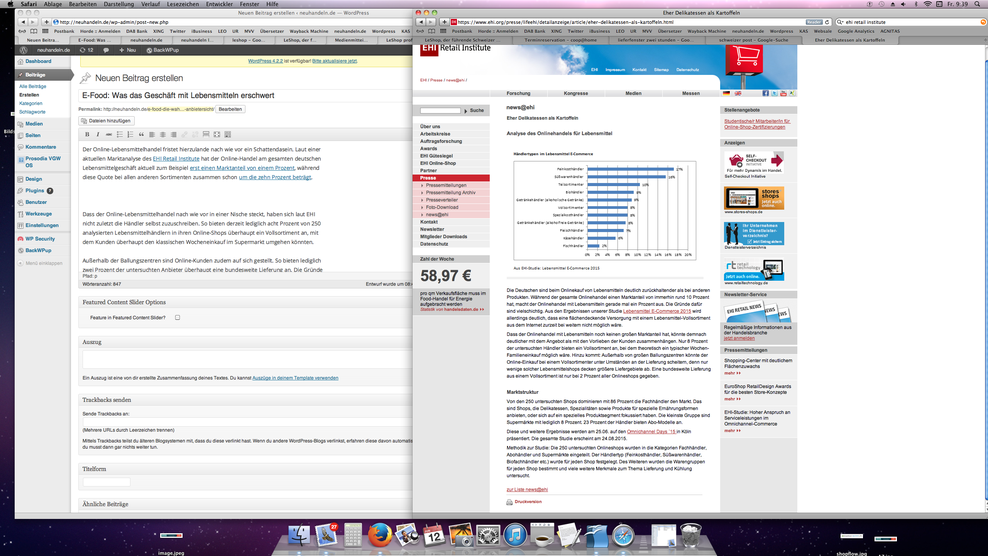Show the kitchen sink toolbar row
The width and height of the screenshot is (988, 556).
[227, 134]
